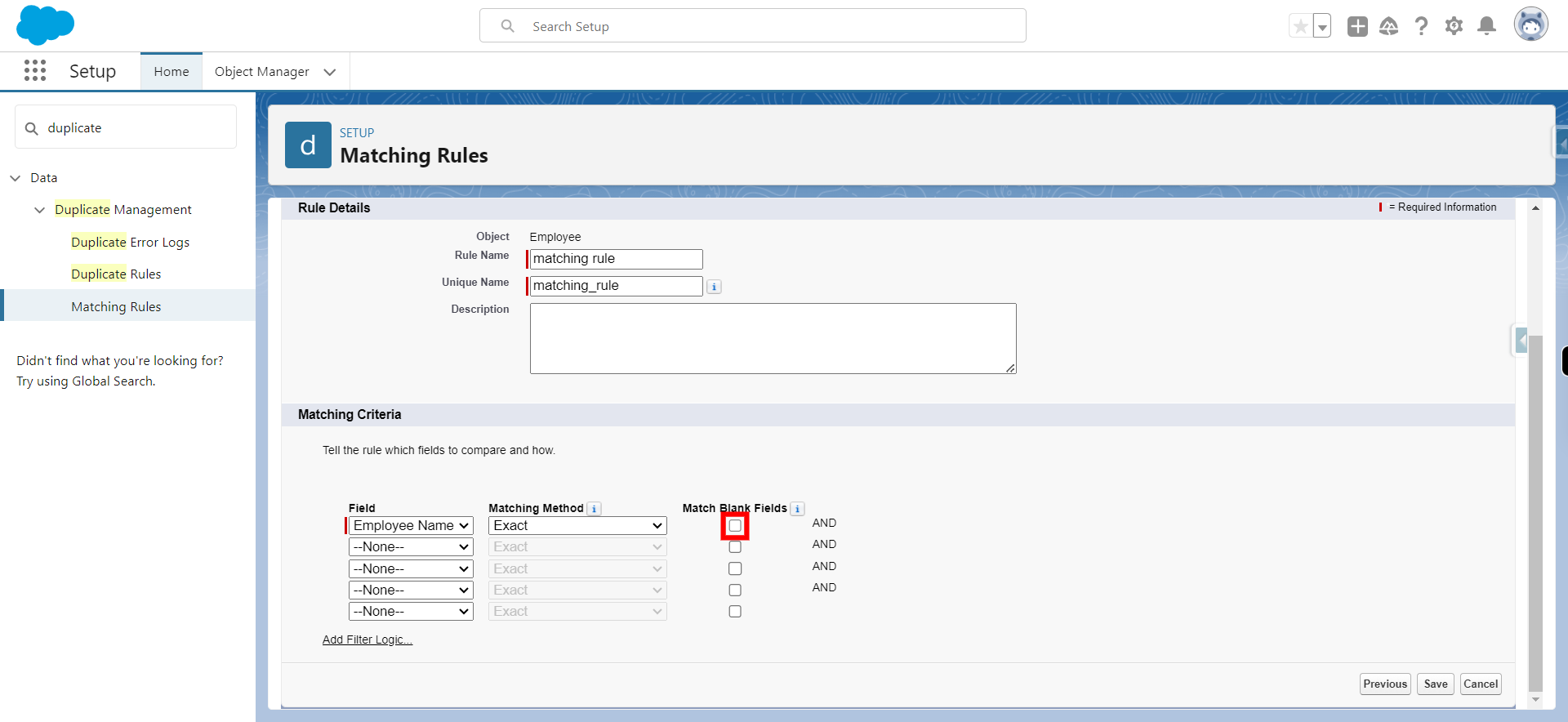
Task: Check Match Blank Fields in fifth criteria row
Action: coord(735,611)
